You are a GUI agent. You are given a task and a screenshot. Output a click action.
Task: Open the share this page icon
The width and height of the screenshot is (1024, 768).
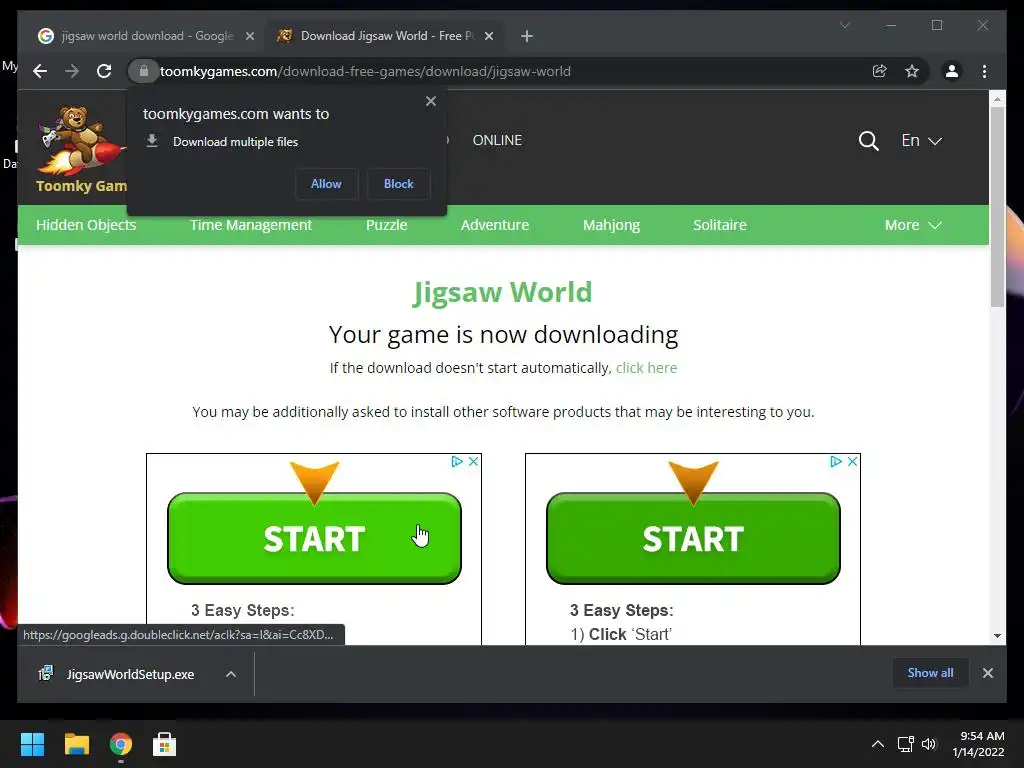coord(880,71)
